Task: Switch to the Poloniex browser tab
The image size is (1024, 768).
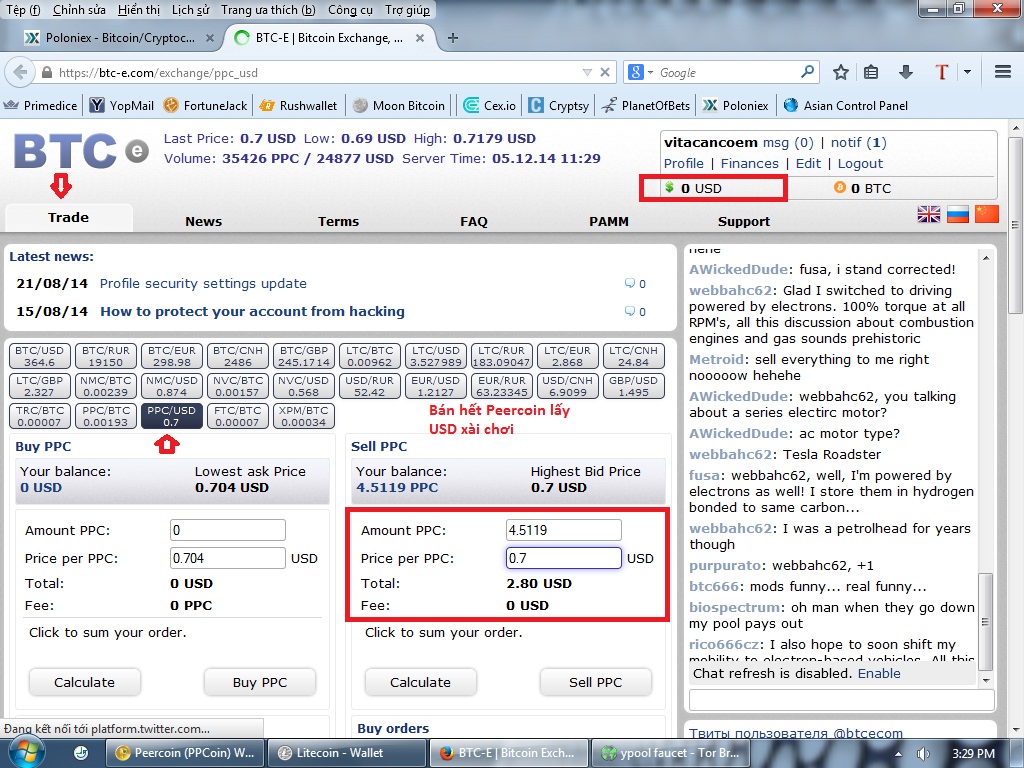Action: point(120,38)
